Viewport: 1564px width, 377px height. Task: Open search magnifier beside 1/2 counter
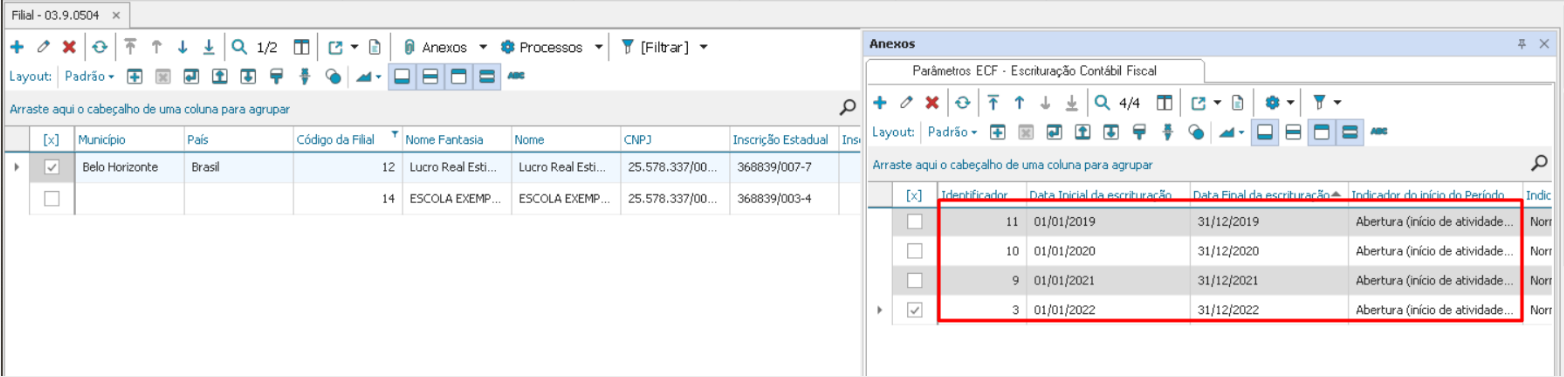[240, 47]
